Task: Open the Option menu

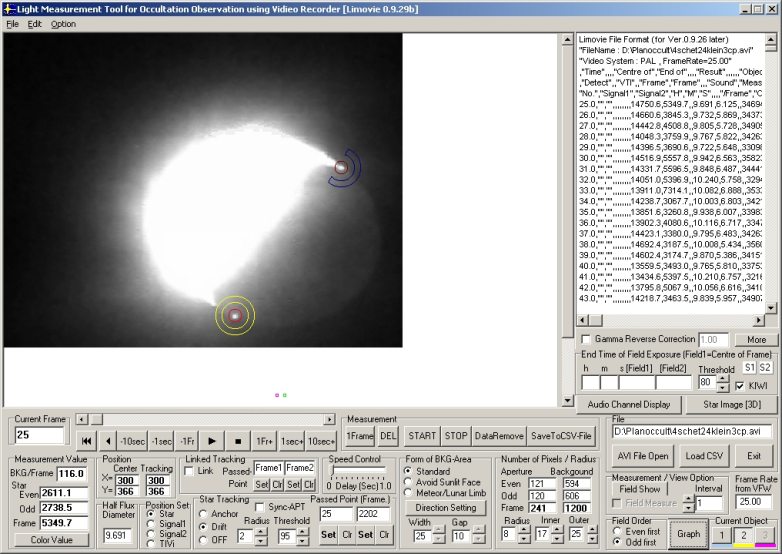Action: click(63, 23)
